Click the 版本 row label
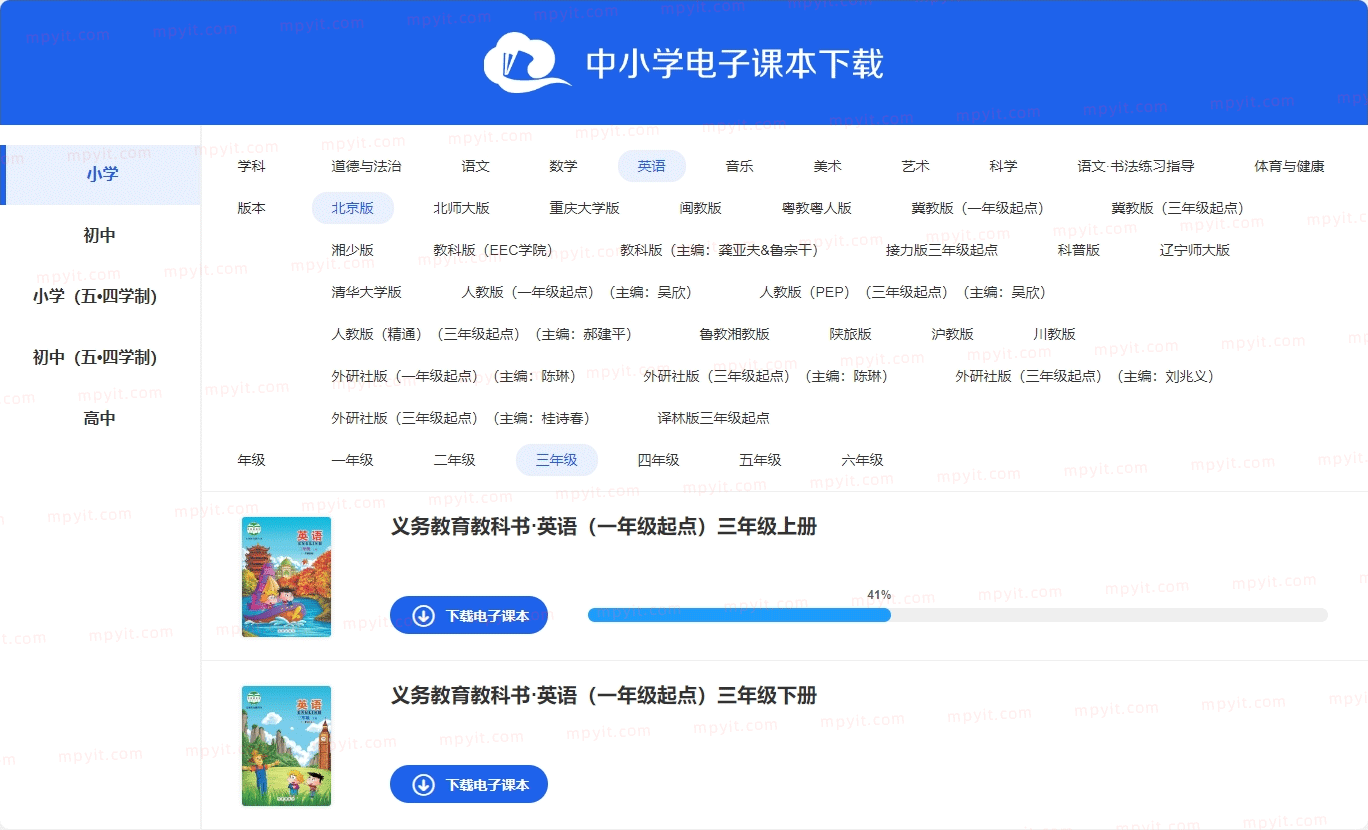This screenshot has width=1368, height=830. click(x=252, y=208)
